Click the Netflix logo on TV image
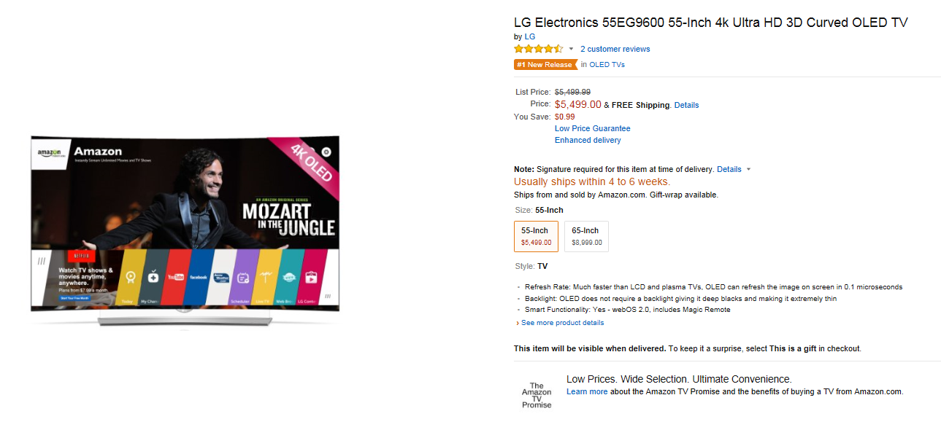941x438 pixels. [80, 256]
